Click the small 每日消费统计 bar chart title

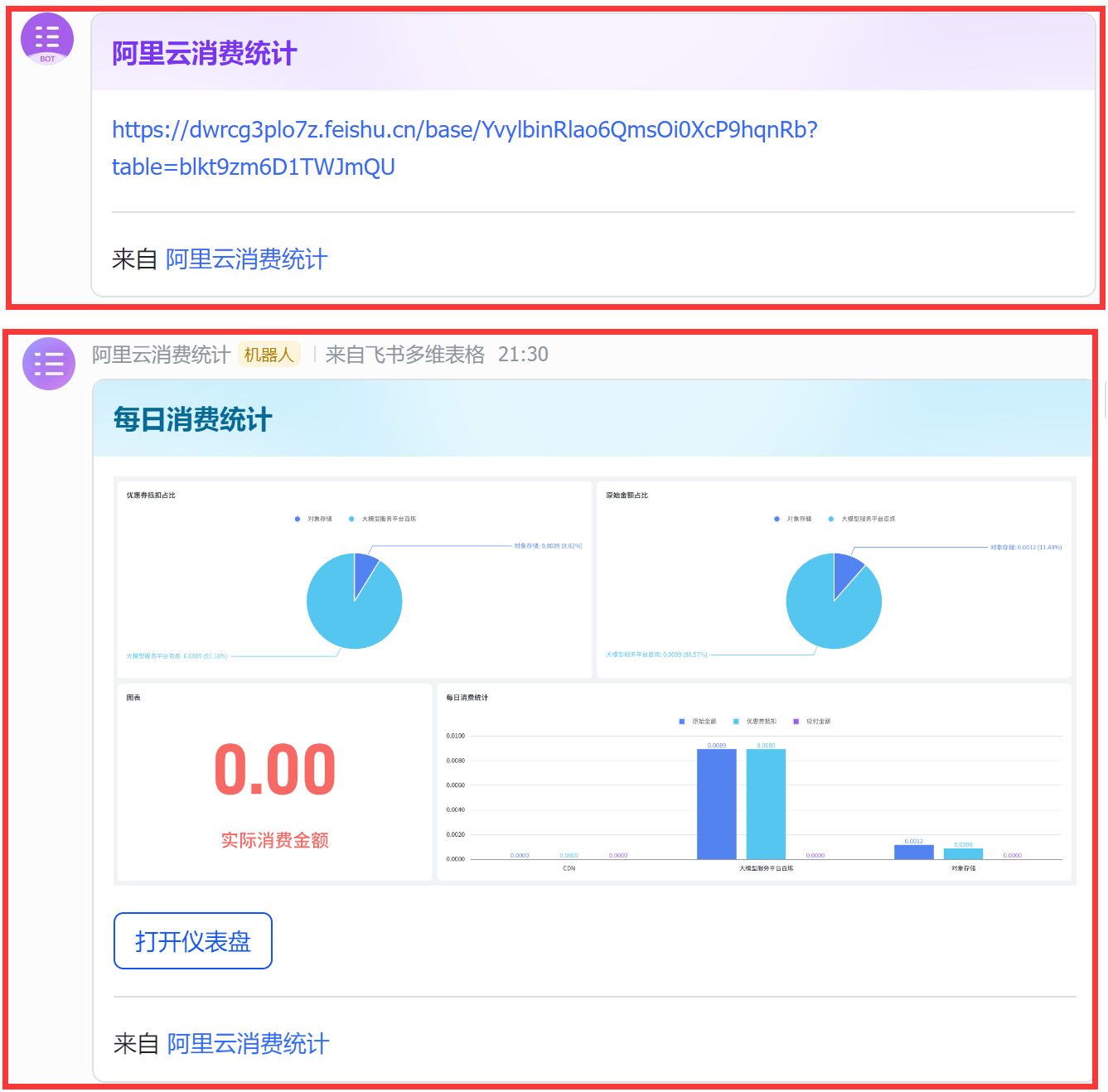(467, 698)
